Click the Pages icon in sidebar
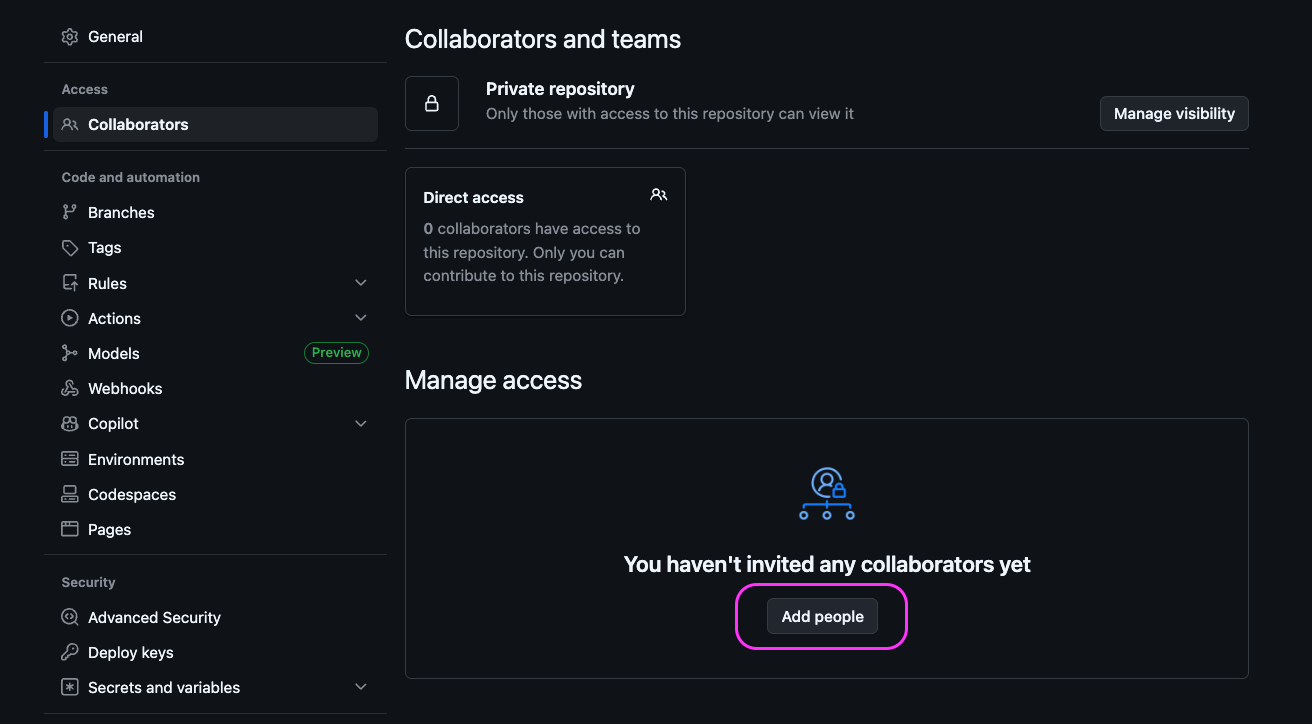The height and width of the screenshot is (724, 1312). coord(69,529)
